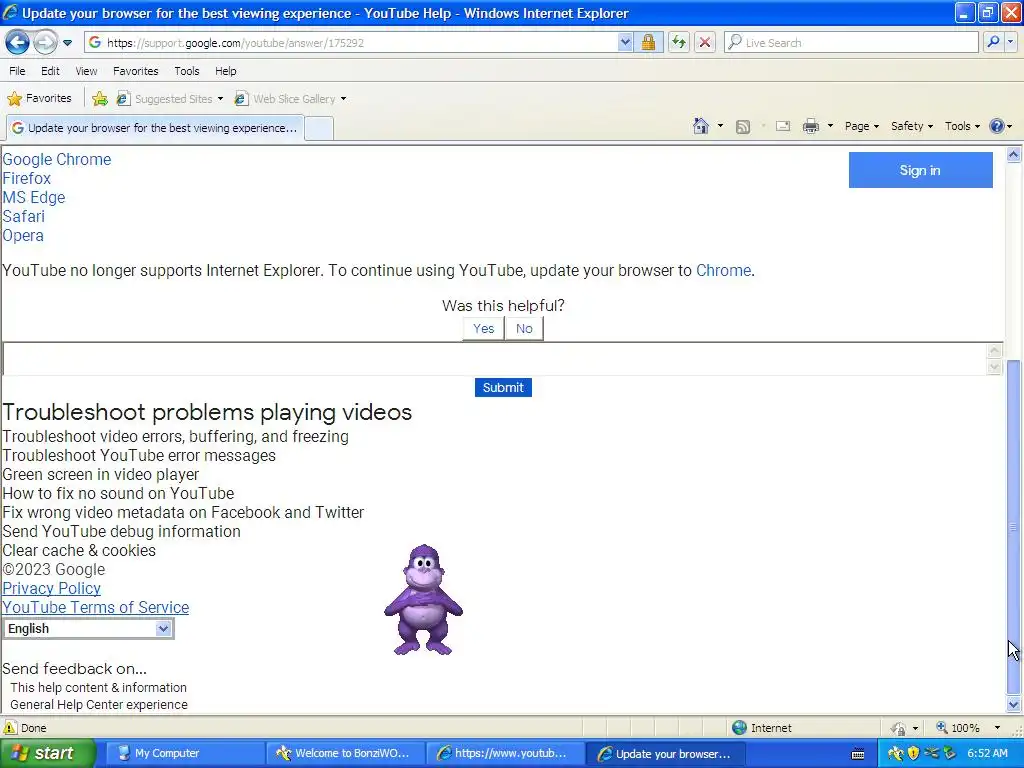Open the View menu
Viewport: 1024px width, 768px height.
tap(86, 71)
